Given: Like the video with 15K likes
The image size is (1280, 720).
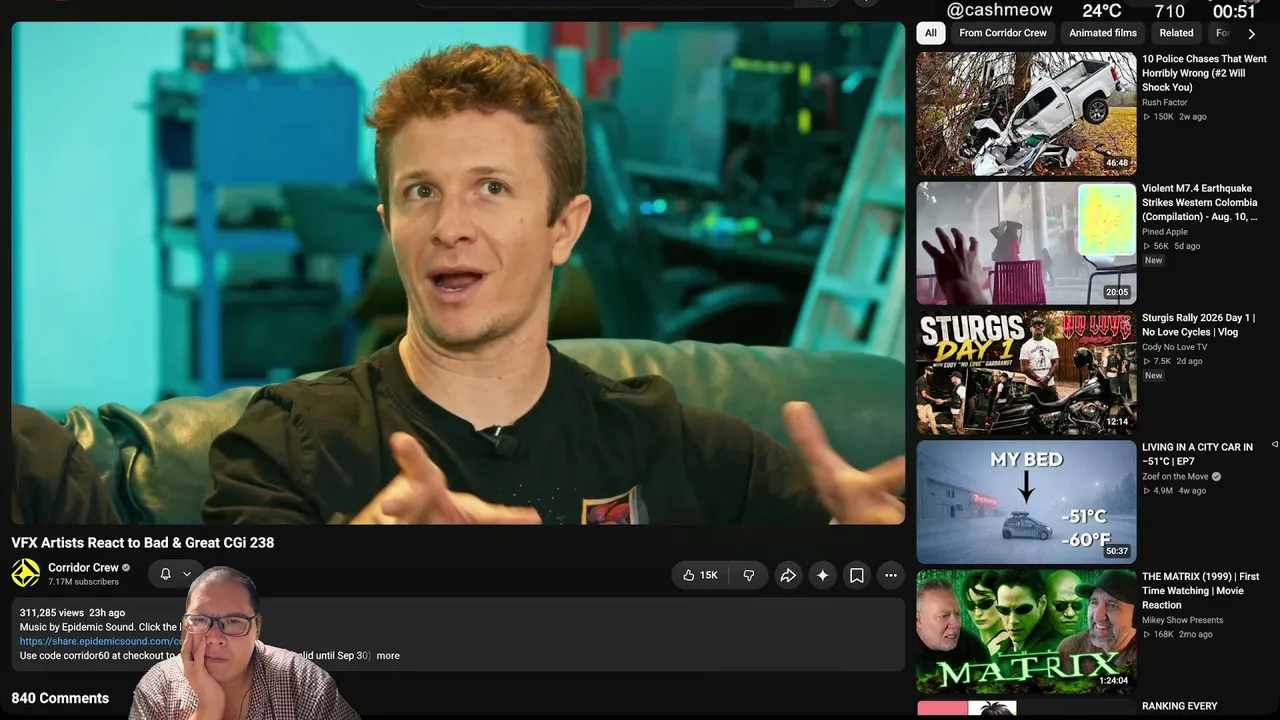Looking at the screenshot, I should (x=700, y=575).
